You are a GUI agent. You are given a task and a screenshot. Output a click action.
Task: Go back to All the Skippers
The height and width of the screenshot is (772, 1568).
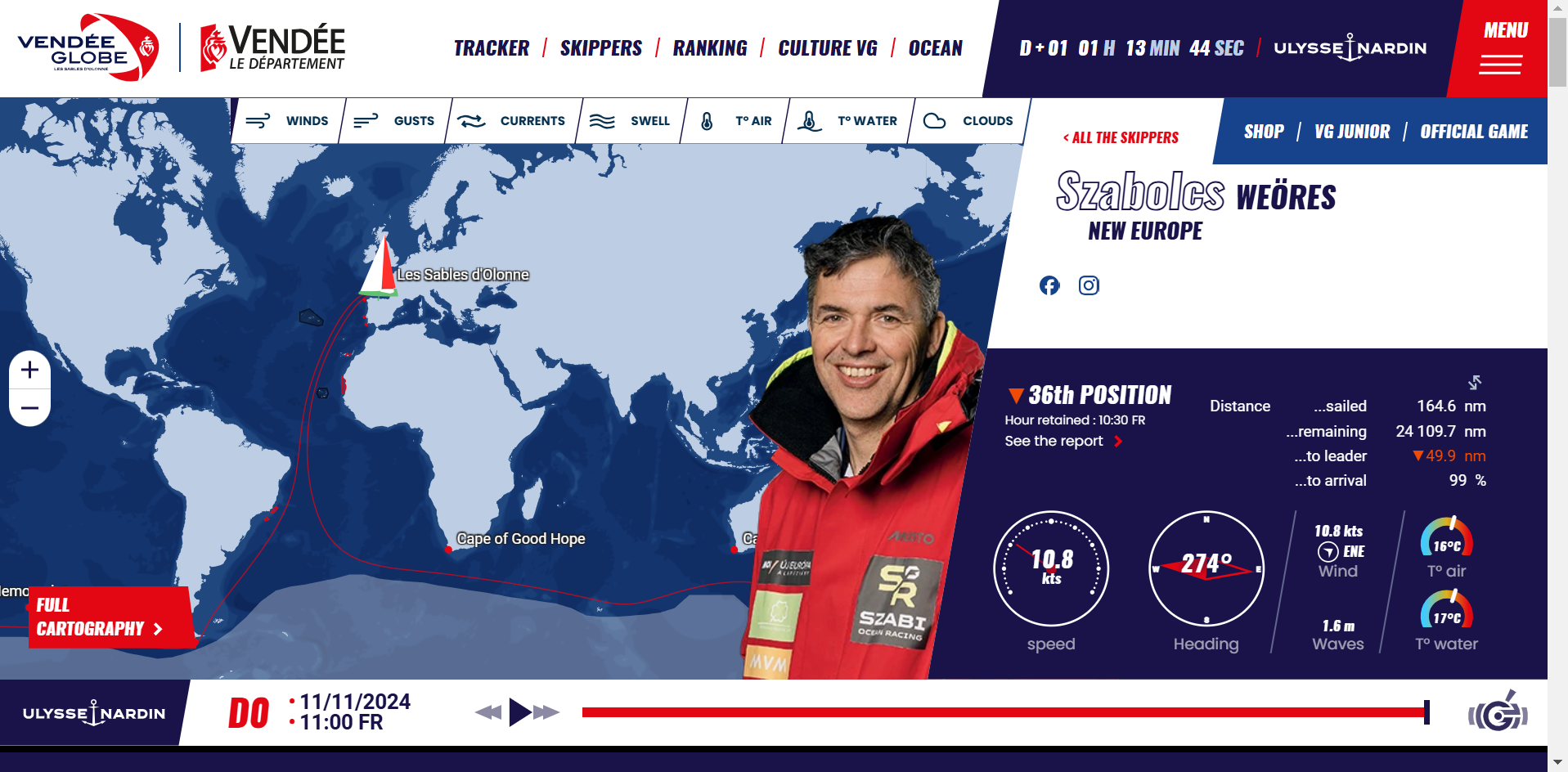pyautogui.click(x=1121, y=137)
